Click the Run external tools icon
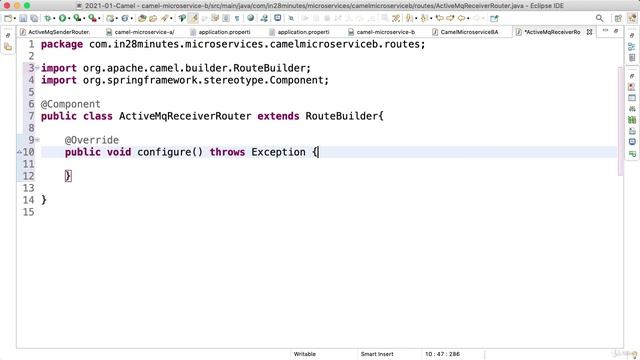This screenshot has height=360, width=640. coord(92,18)
